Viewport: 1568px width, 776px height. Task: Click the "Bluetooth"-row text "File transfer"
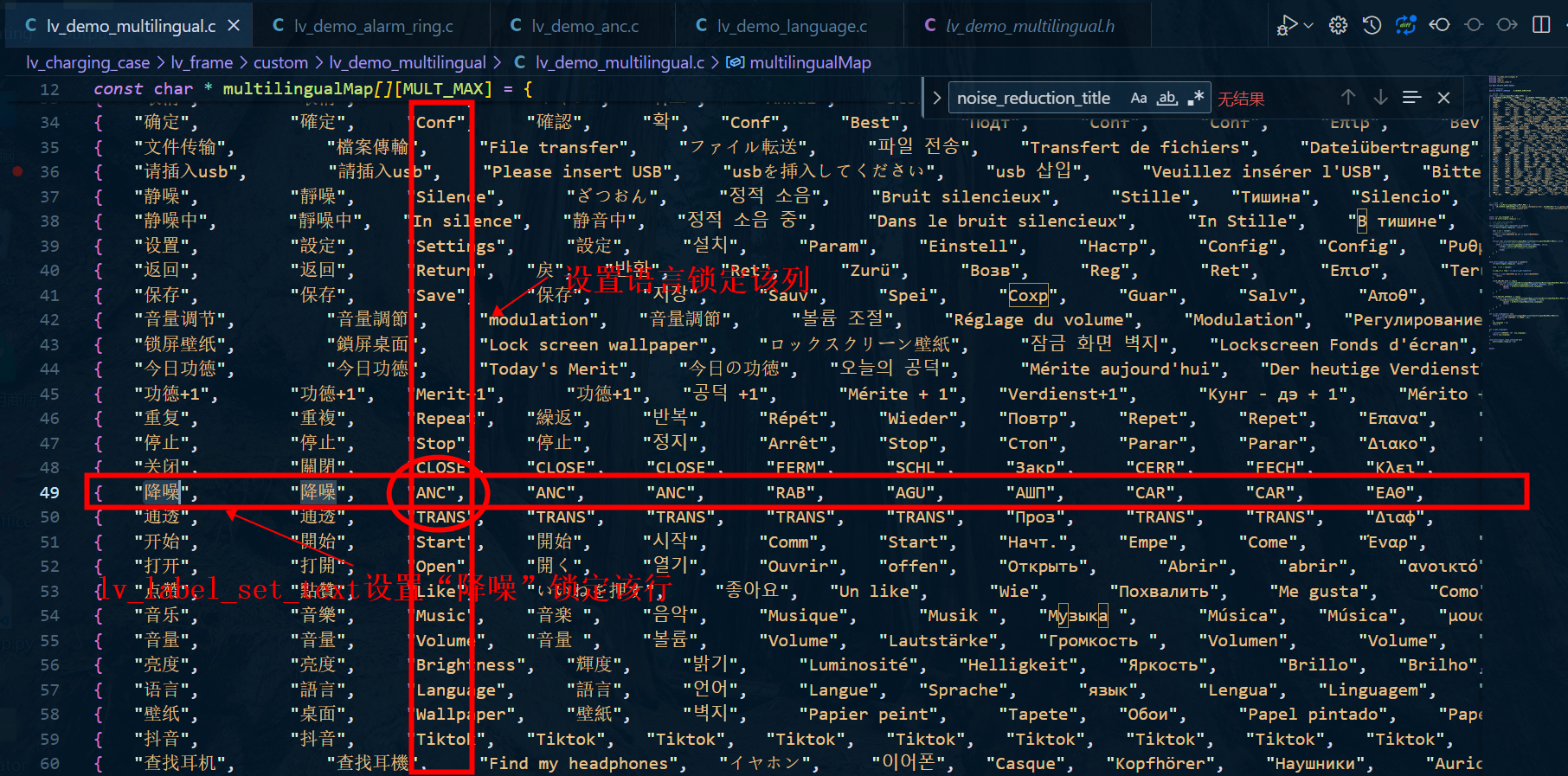[554, 147]
